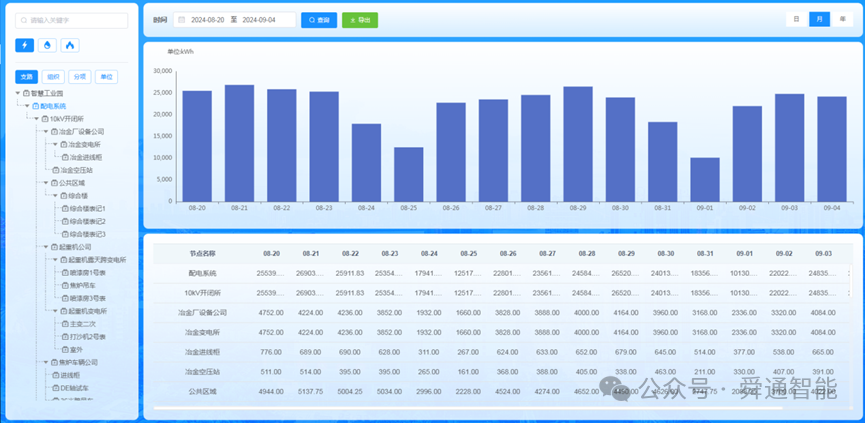Switch to the 分项 tab

pyautogui.click(x=80, y=77)
